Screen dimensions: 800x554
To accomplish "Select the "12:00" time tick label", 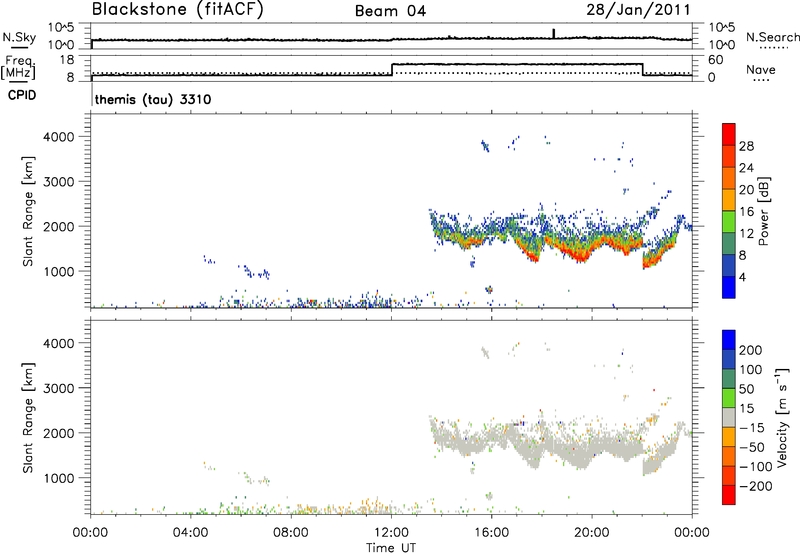I will pos(391,533).
